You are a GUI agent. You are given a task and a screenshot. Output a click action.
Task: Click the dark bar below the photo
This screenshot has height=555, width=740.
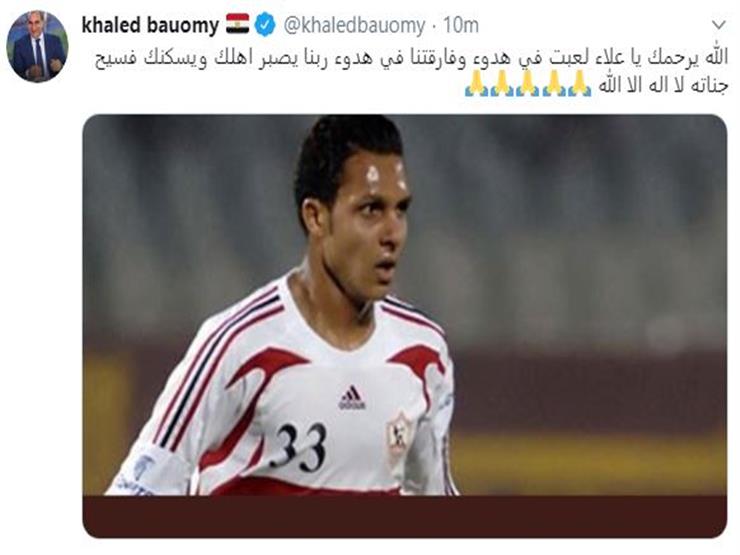point(405,516)
